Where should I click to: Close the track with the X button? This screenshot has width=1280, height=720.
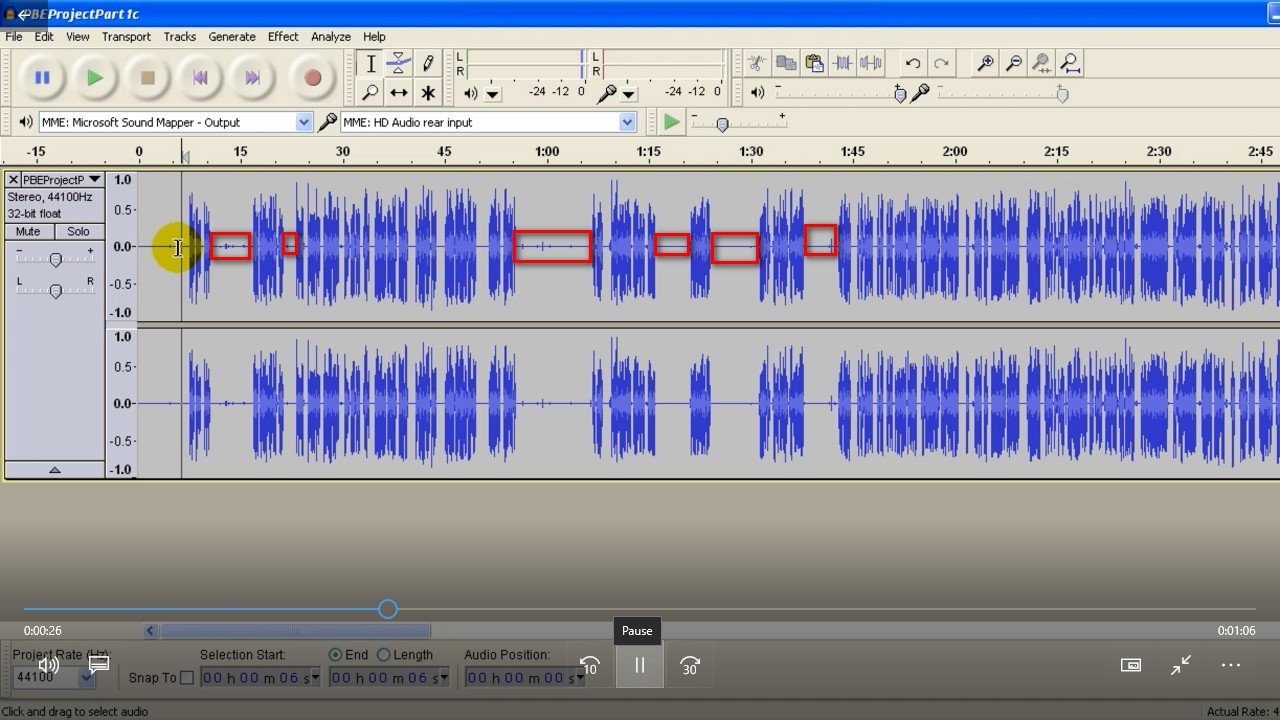pyautogui.click(x=13, y=179)
